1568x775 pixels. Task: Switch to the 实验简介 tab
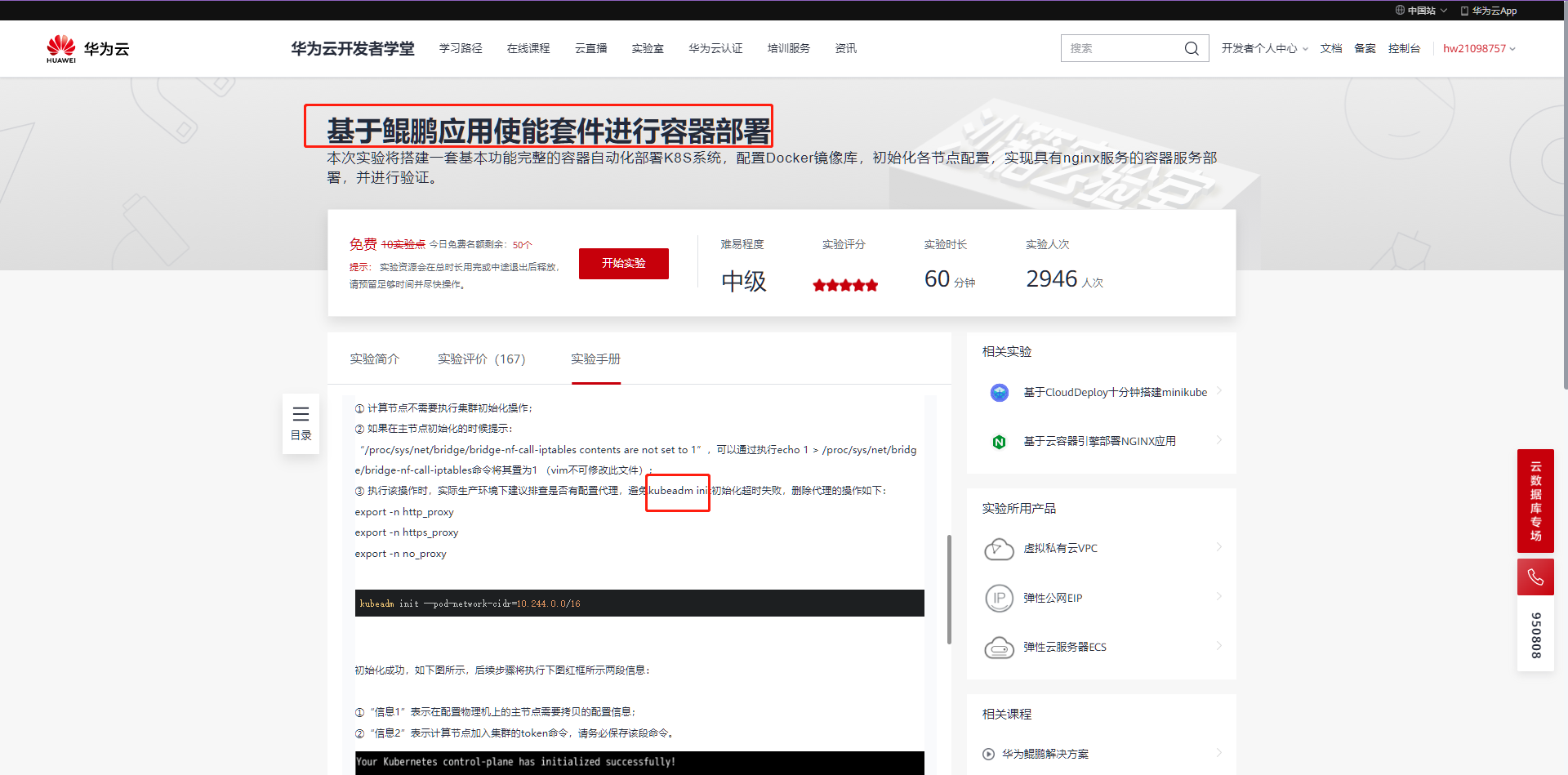tap(375, 359)
